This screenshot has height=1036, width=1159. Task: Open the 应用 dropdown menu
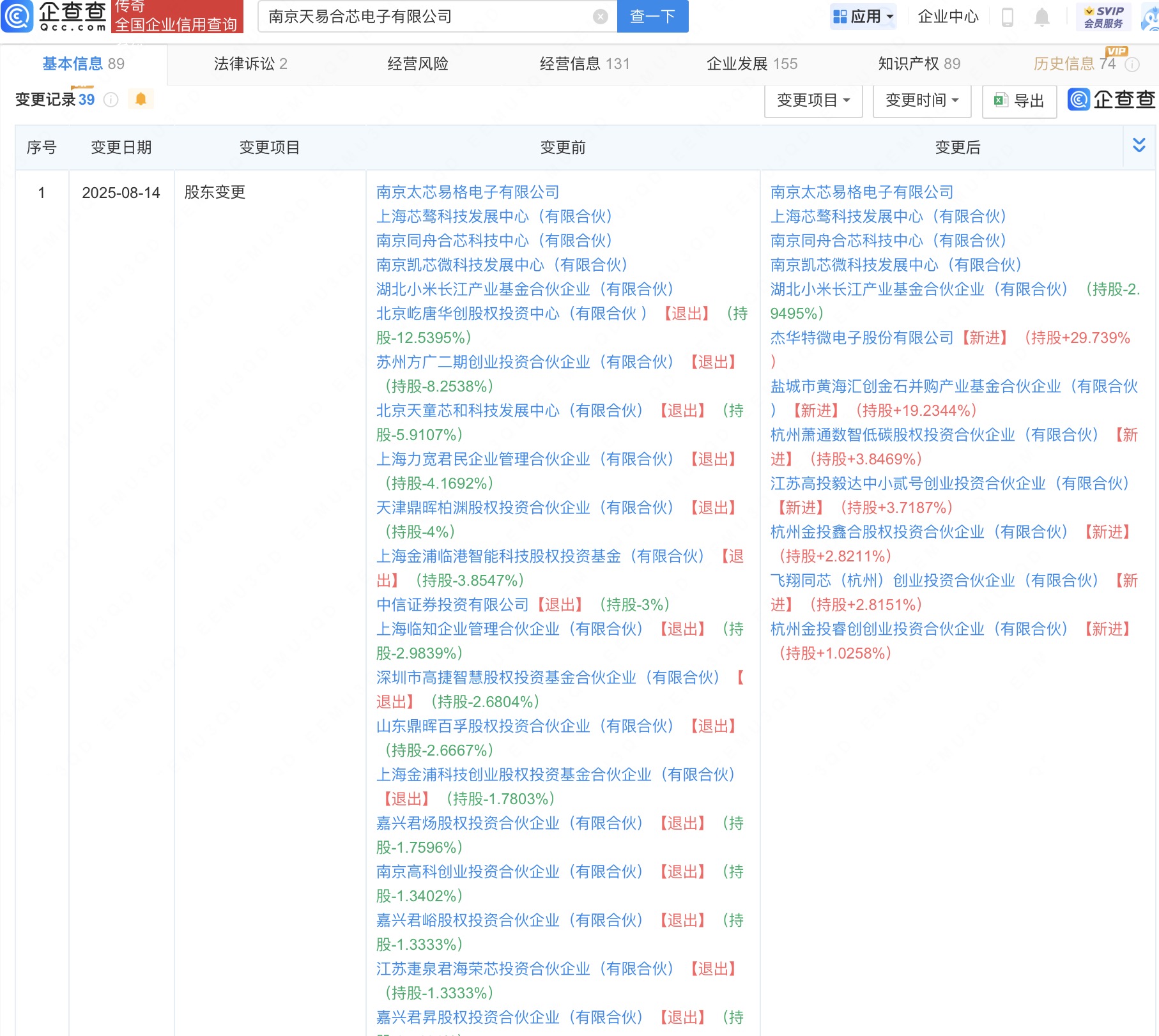[x=863, y=17]
